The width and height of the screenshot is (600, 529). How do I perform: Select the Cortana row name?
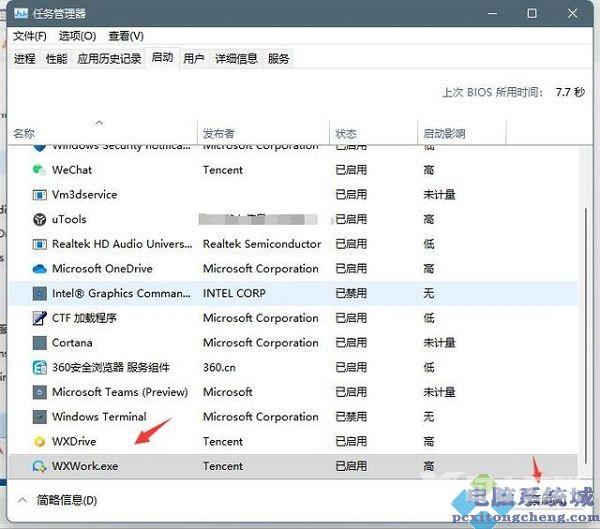pyautogui.click(x=72, y=343)
